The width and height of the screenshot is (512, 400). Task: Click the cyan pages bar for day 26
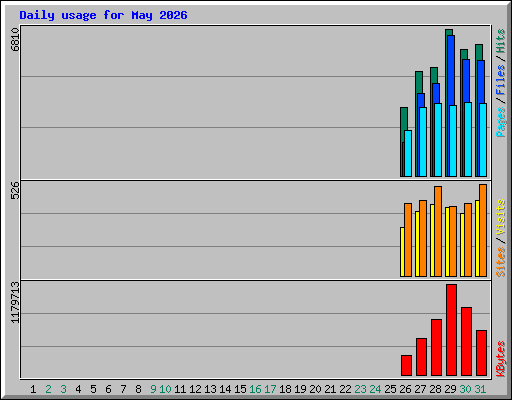click(x=408, y=153)
